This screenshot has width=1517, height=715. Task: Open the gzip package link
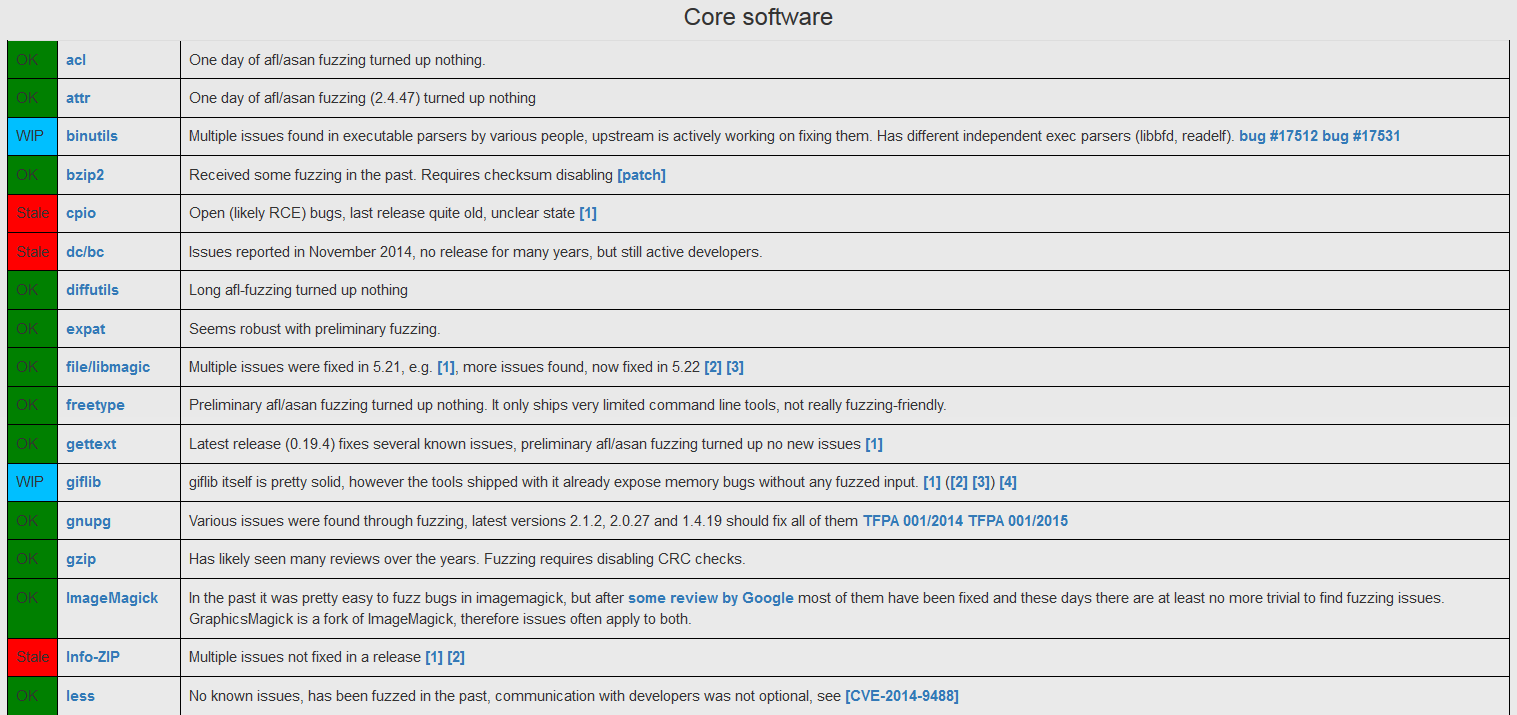tap(81, 559)
